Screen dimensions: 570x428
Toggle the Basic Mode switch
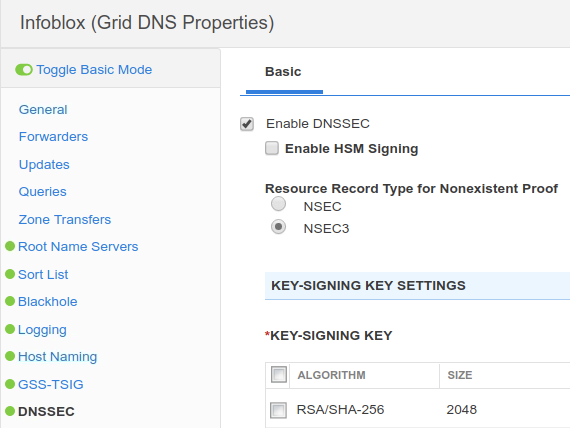coord(24,69)
